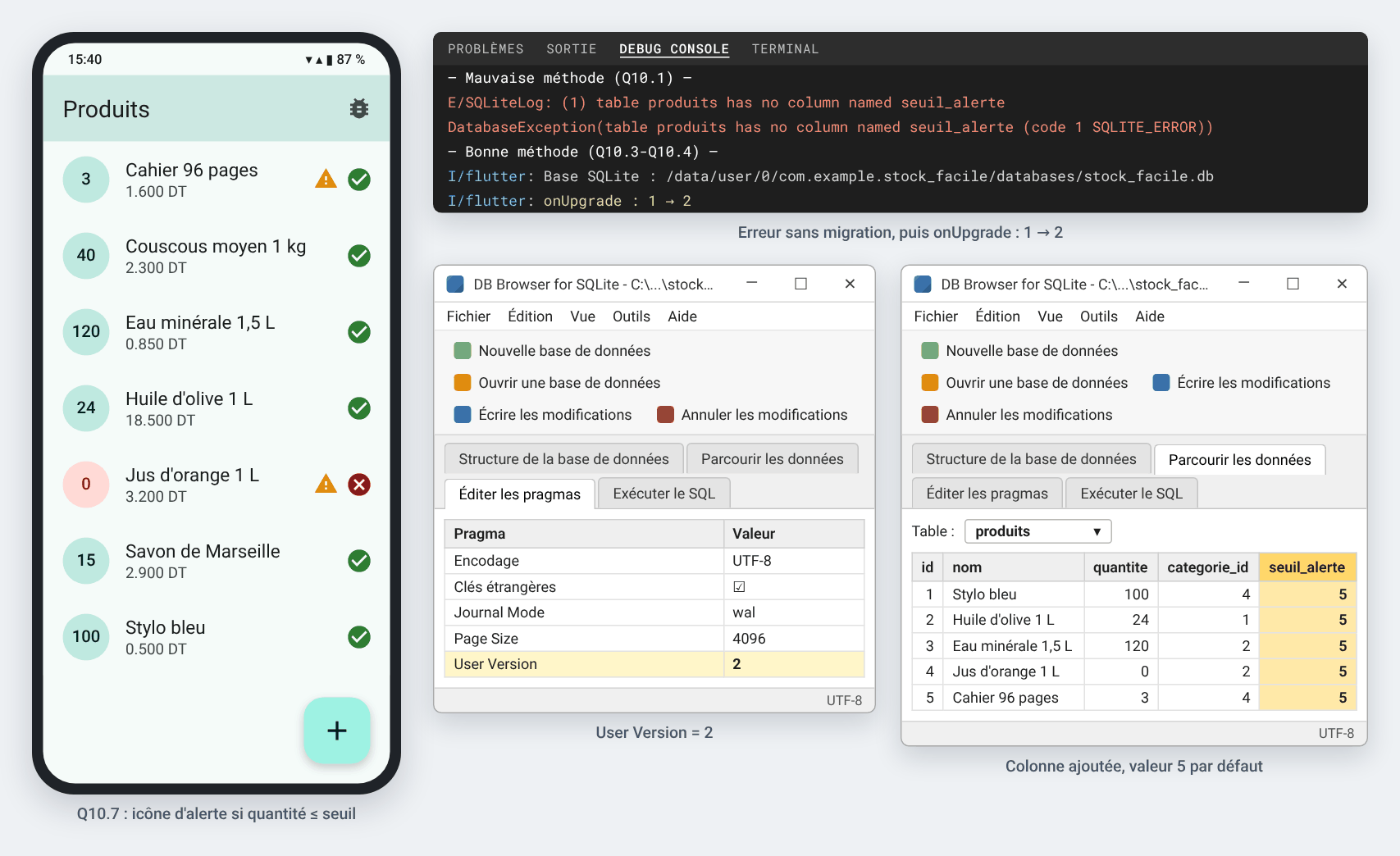Open the Aide menu in right DB Browser
Image resolution: width=1400 pixels, height=856 pixels.
pyautogui.click(x=1149, y=316)
